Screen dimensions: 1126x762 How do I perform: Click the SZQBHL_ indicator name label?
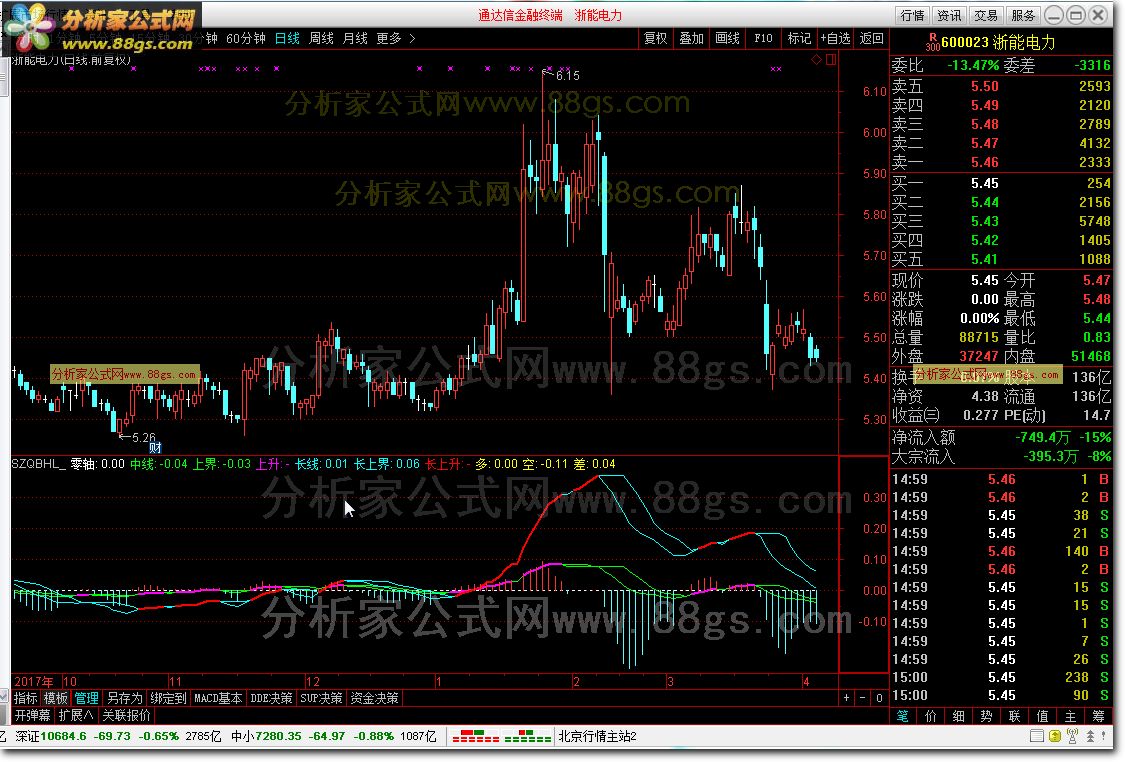[x=39, y=464]
